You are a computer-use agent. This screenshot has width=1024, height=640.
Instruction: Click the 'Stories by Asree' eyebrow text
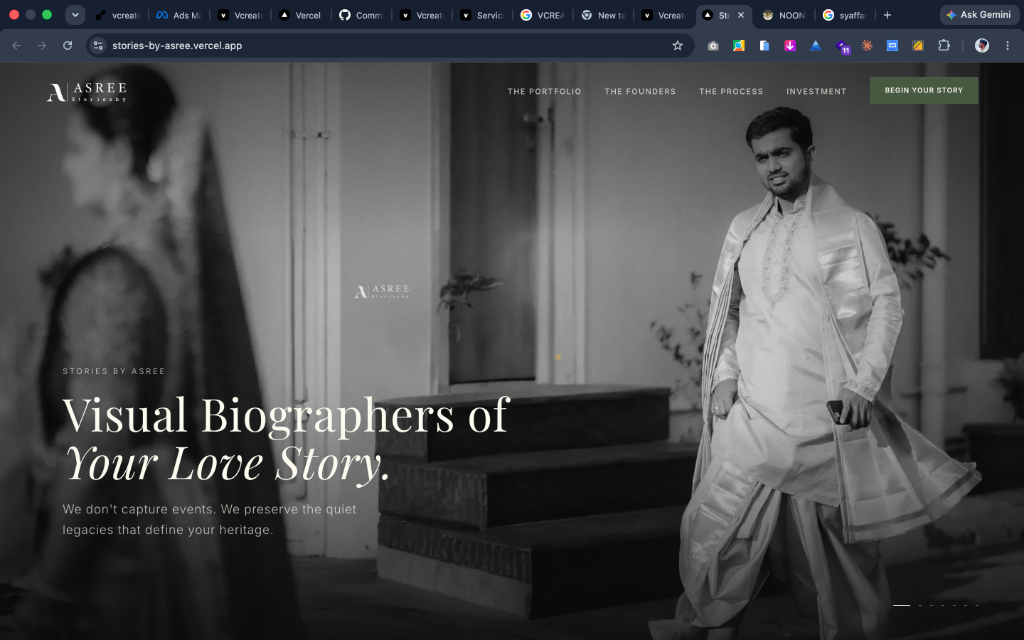click(x=114, y=371)
